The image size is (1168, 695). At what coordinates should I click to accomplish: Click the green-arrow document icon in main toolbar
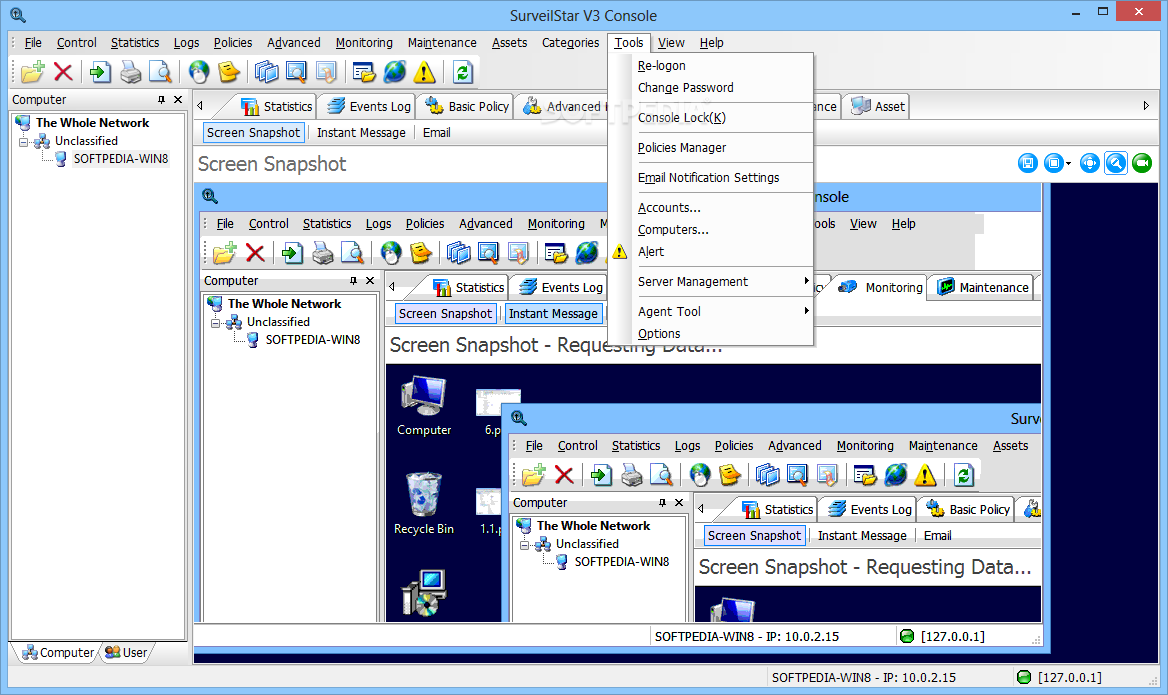click(x=100, y=72)
